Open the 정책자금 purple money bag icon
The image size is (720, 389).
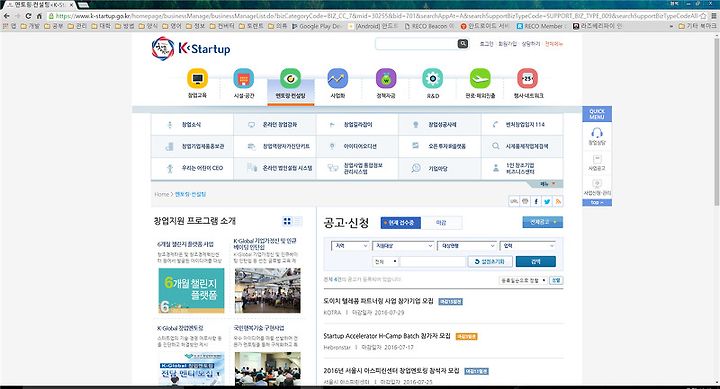(x=386, y=79)
